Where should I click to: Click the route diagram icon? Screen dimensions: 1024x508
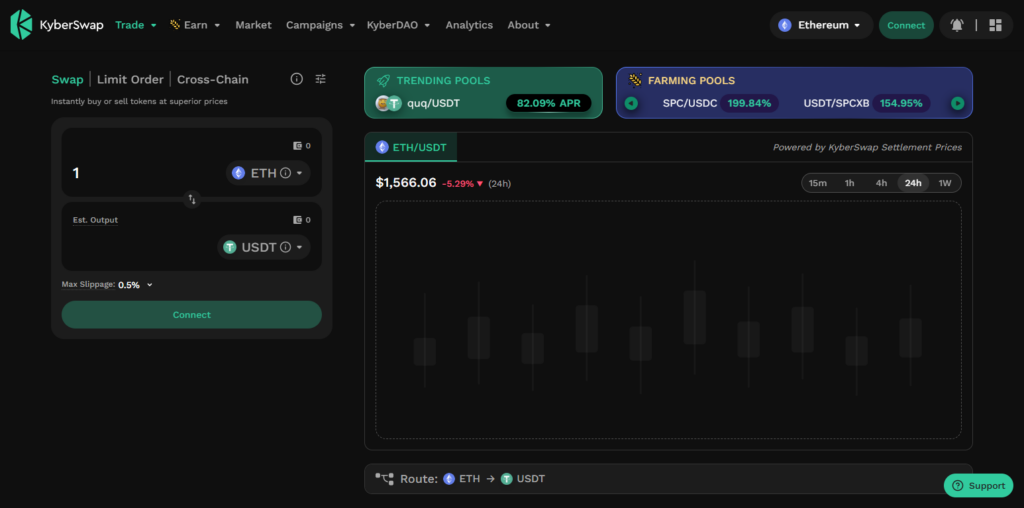point(384,479)
